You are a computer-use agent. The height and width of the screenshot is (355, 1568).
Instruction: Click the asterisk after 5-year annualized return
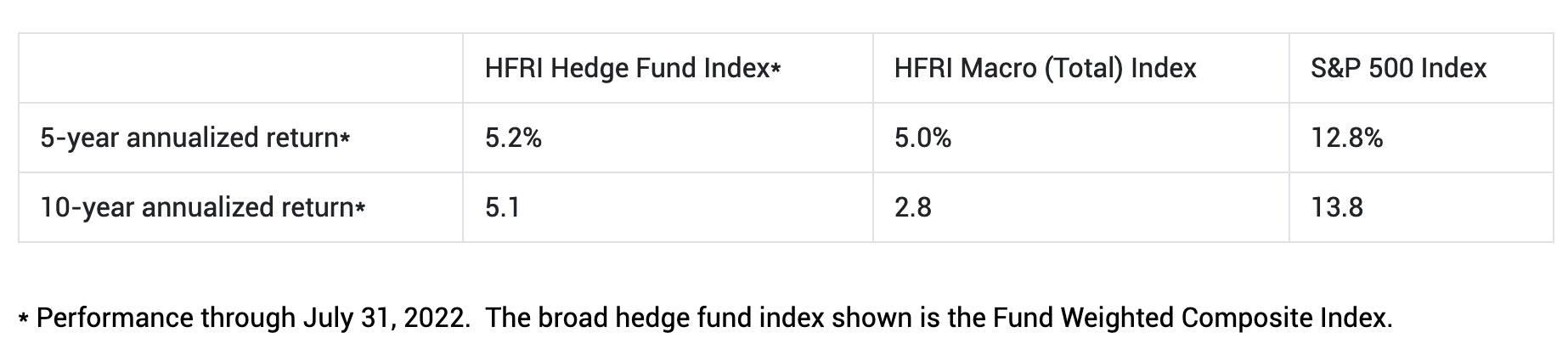[345, 140]
